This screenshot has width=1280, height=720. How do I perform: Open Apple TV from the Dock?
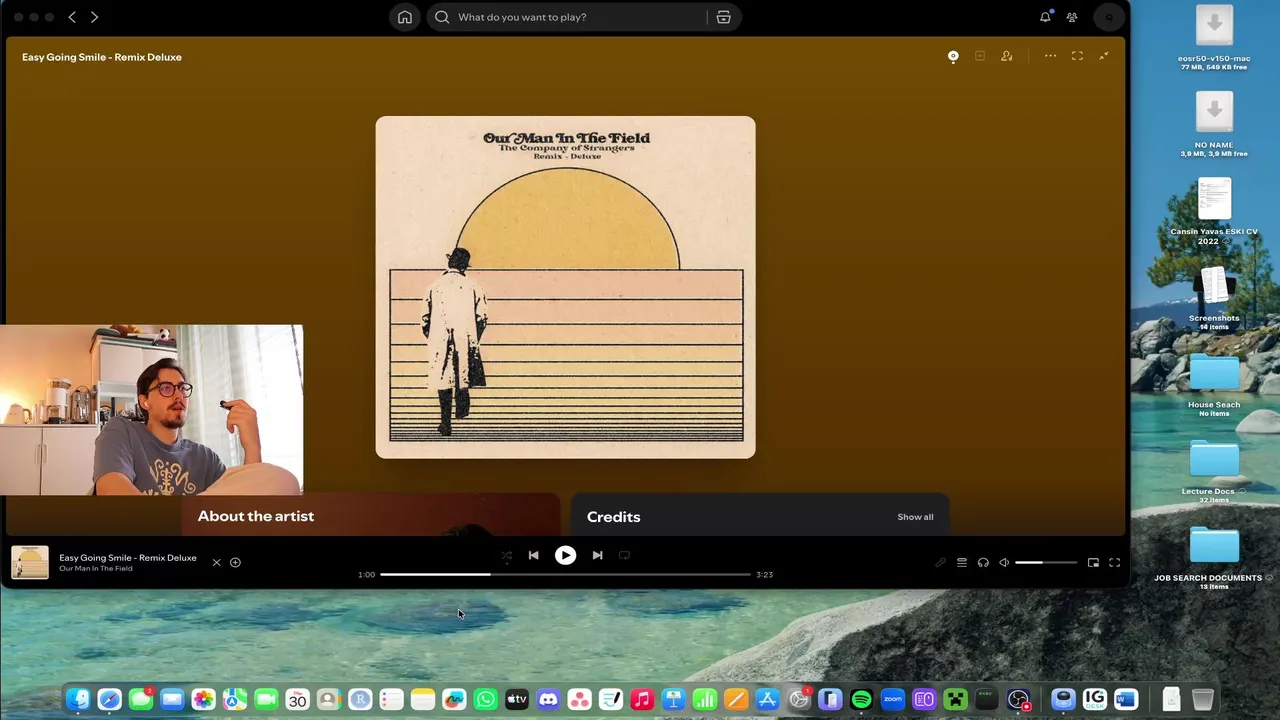pos(517,700)
